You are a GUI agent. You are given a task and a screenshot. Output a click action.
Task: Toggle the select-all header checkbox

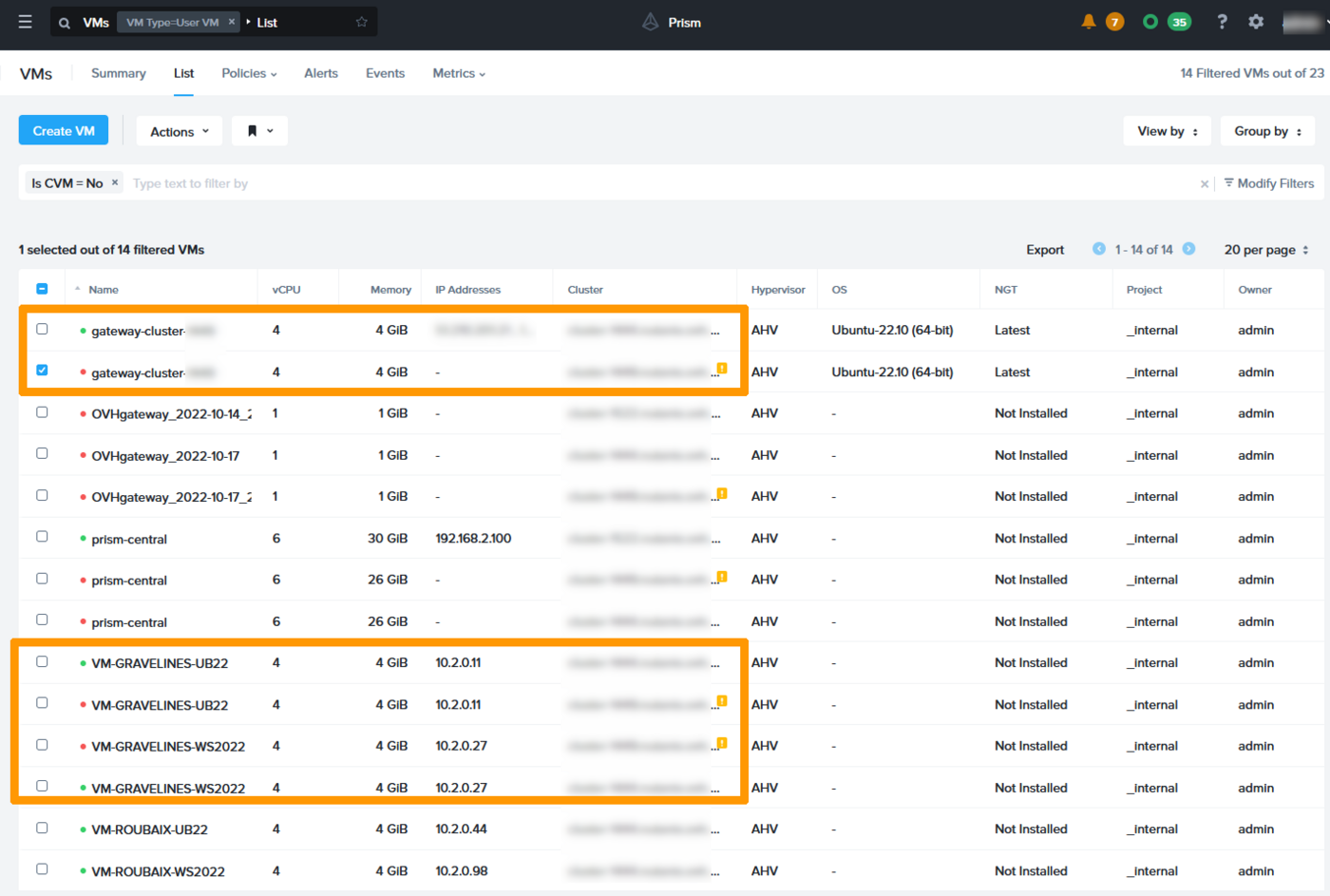[x=42, y=289]
